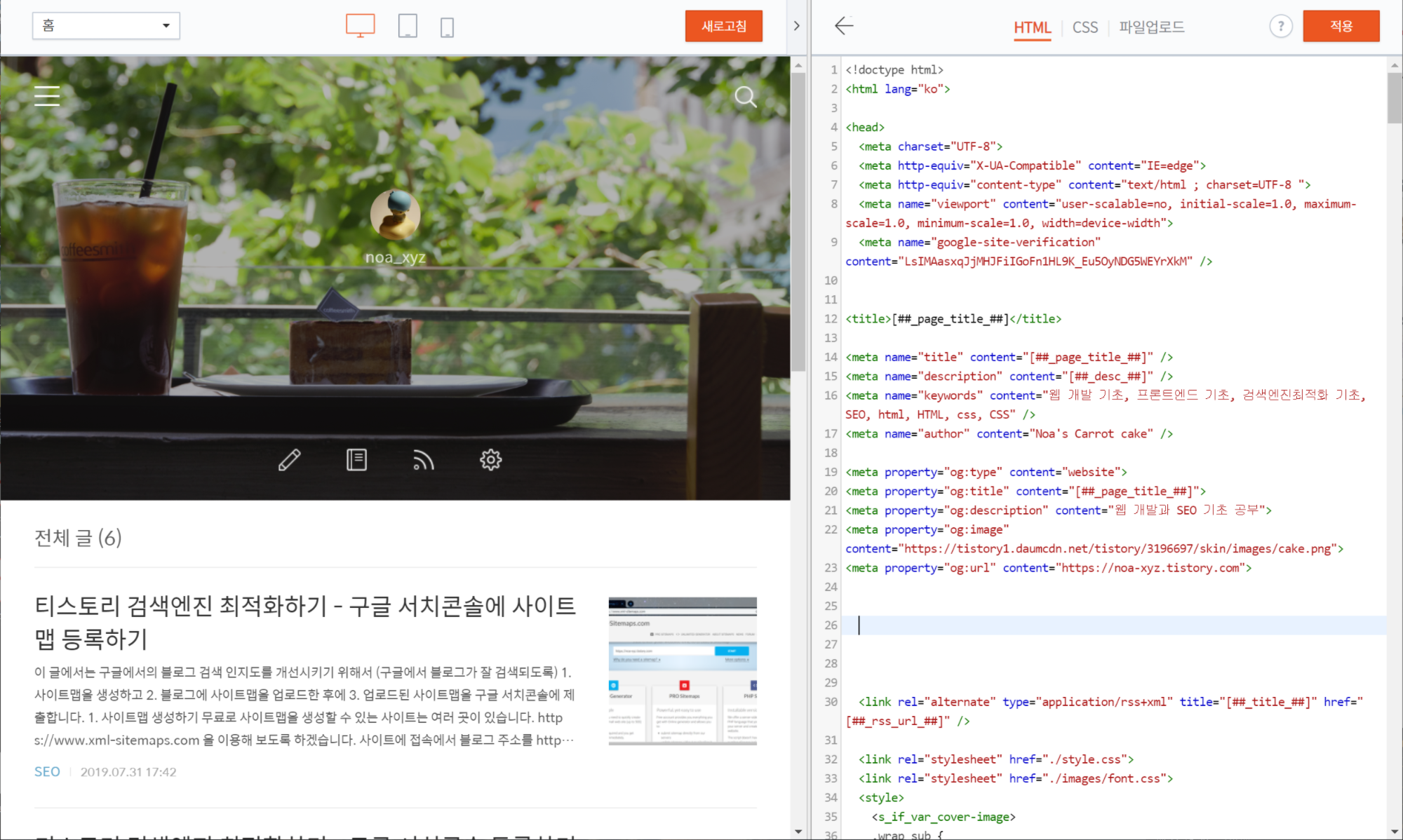The image size is (1403, 840).
Task: Switch preview to desktop view icon
Action: tap(360, 26)
